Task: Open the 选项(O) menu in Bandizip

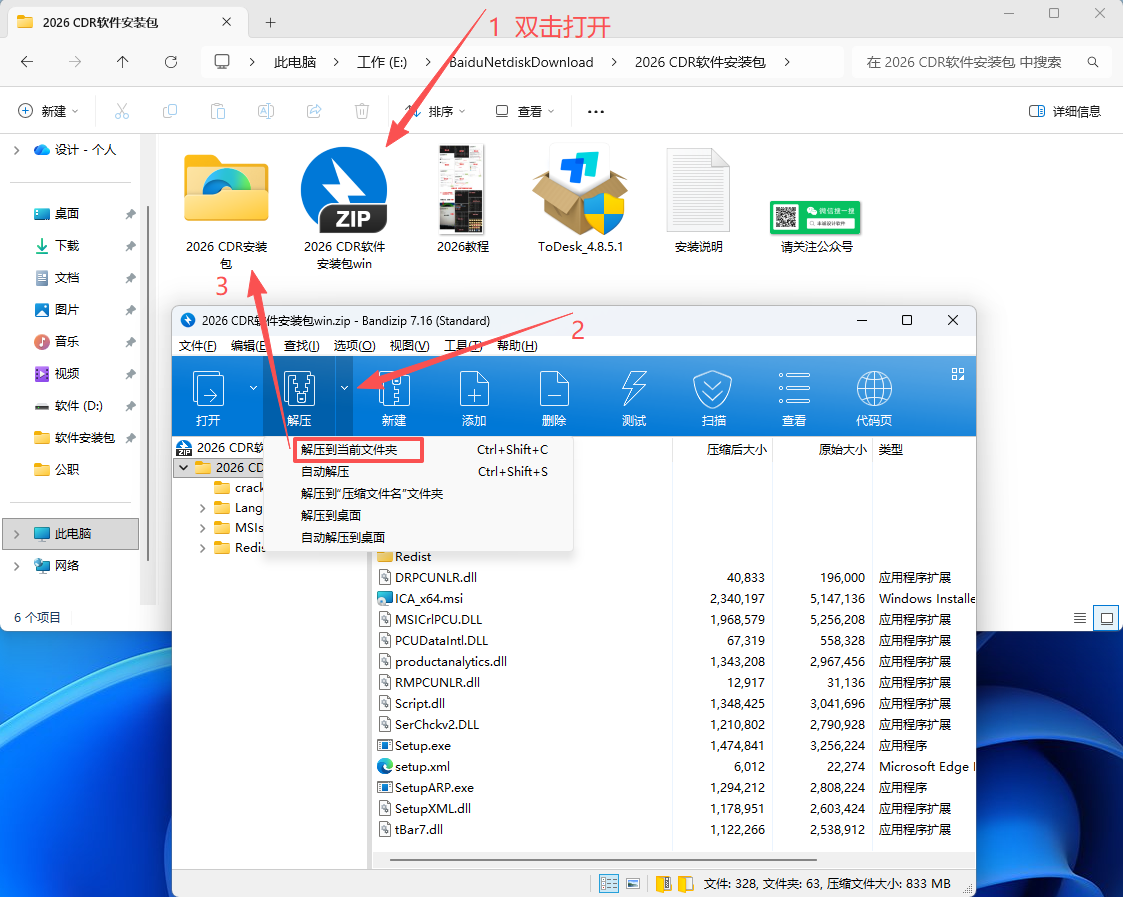Action: coord(355,345)
